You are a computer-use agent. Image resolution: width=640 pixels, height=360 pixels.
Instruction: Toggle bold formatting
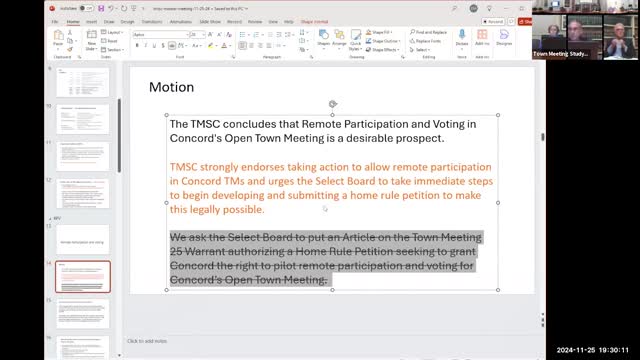(x=137, y=45)
